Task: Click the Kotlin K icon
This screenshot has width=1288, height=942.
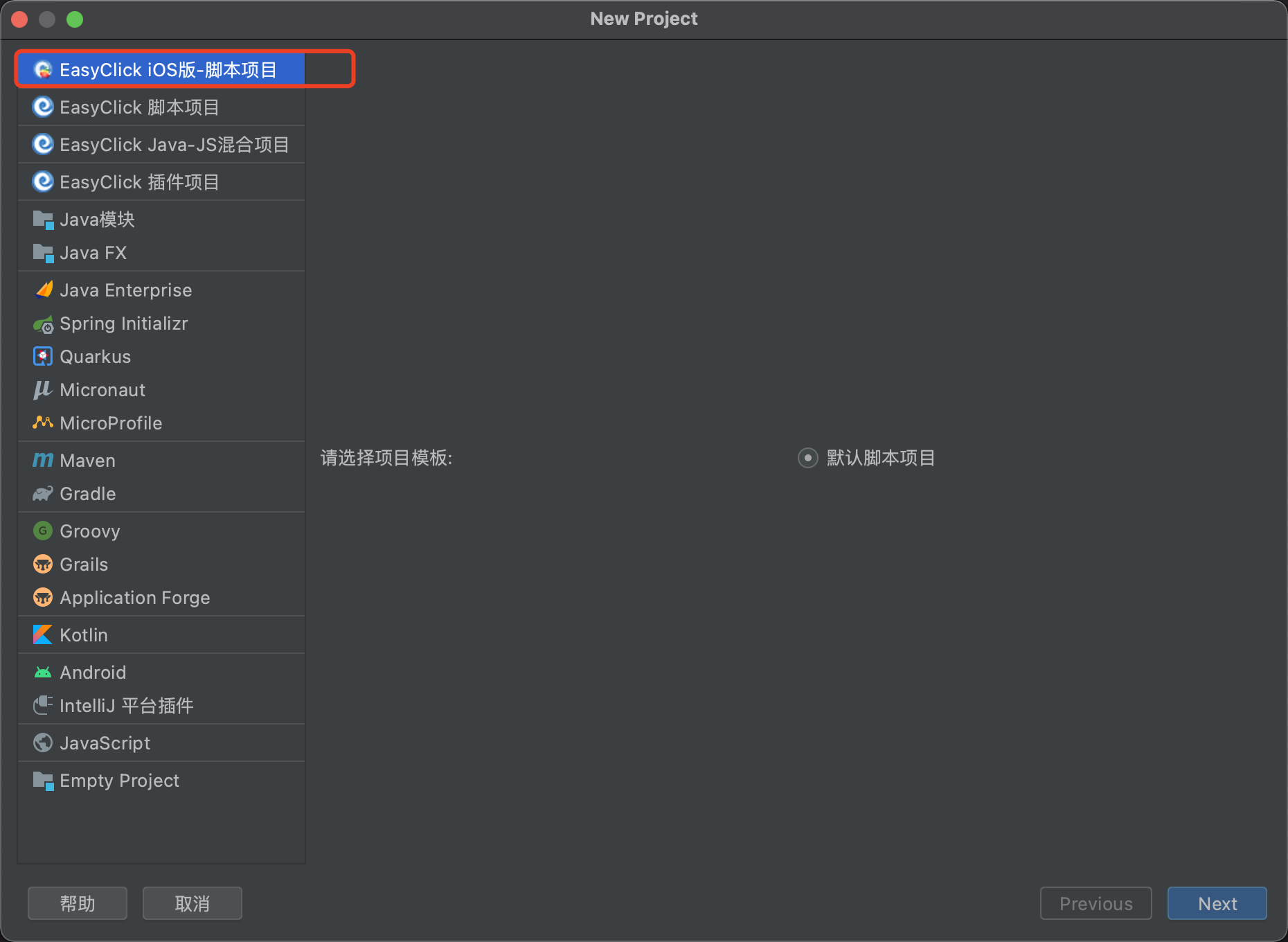Action: pos(43,634)
